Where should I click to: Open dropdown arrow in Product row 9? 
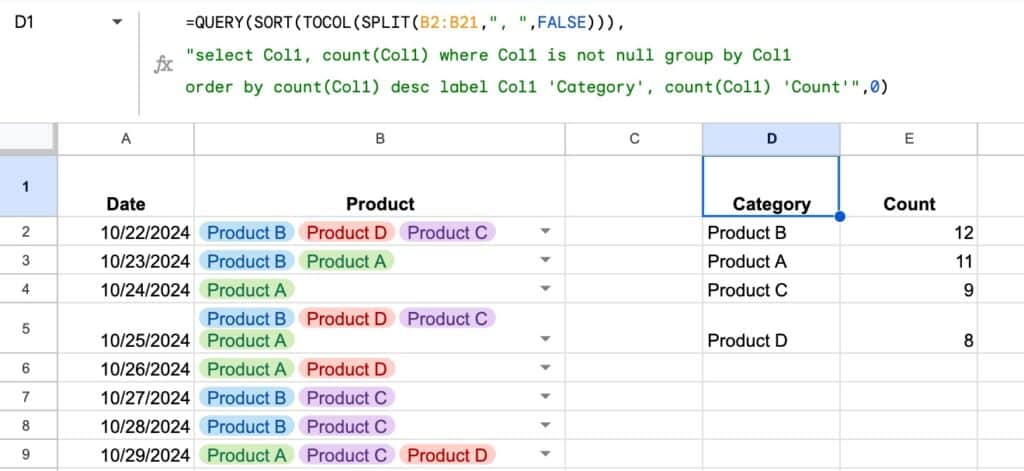(x=545, y=455)
